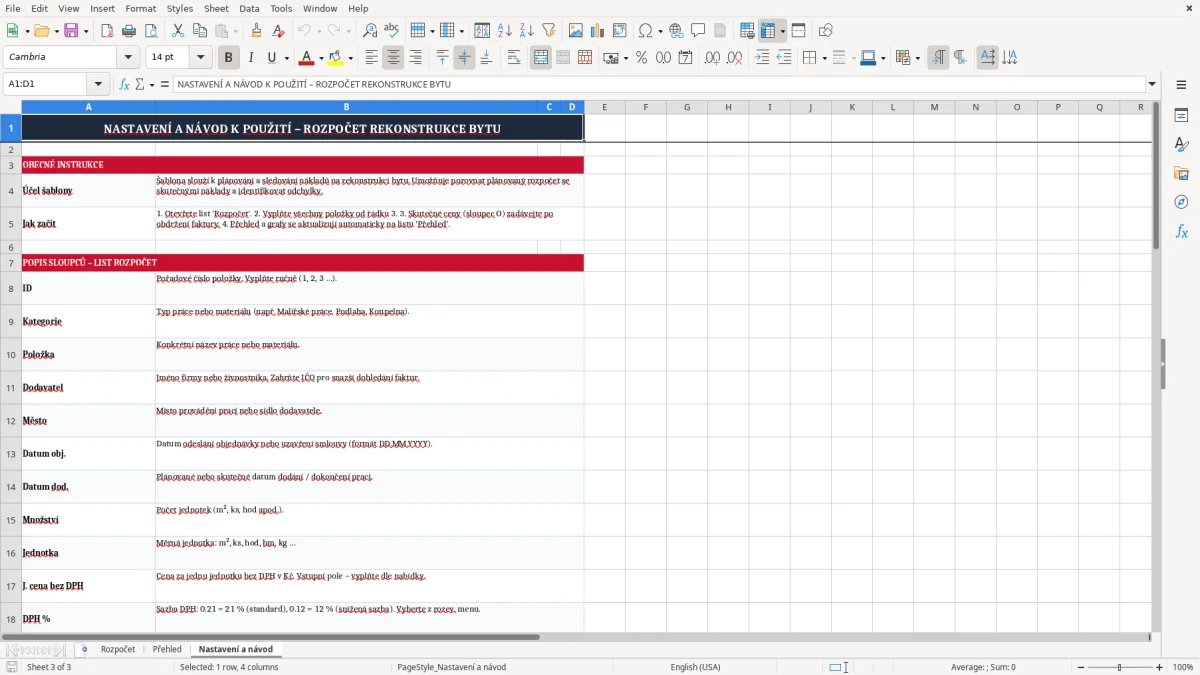Toggle Align Right
1200x675 pixels.
click(x=415, y=58)
